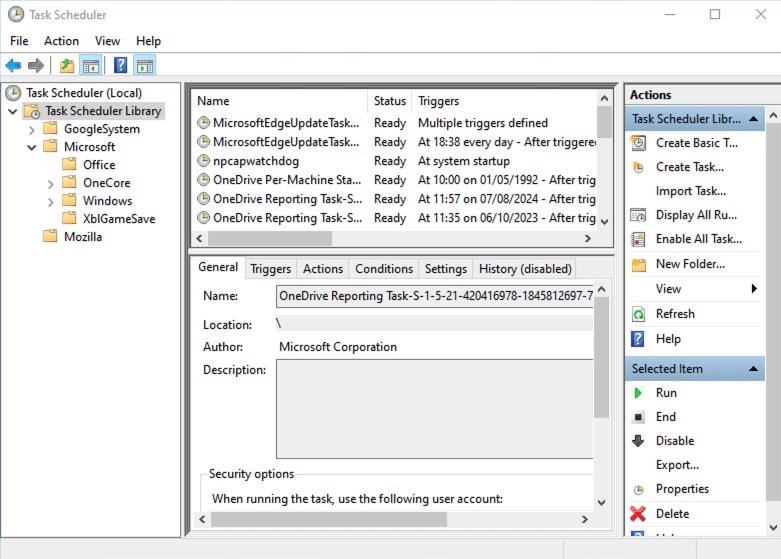Click the End stop square icon
The image size is (781, 559).
click(638, 417)
